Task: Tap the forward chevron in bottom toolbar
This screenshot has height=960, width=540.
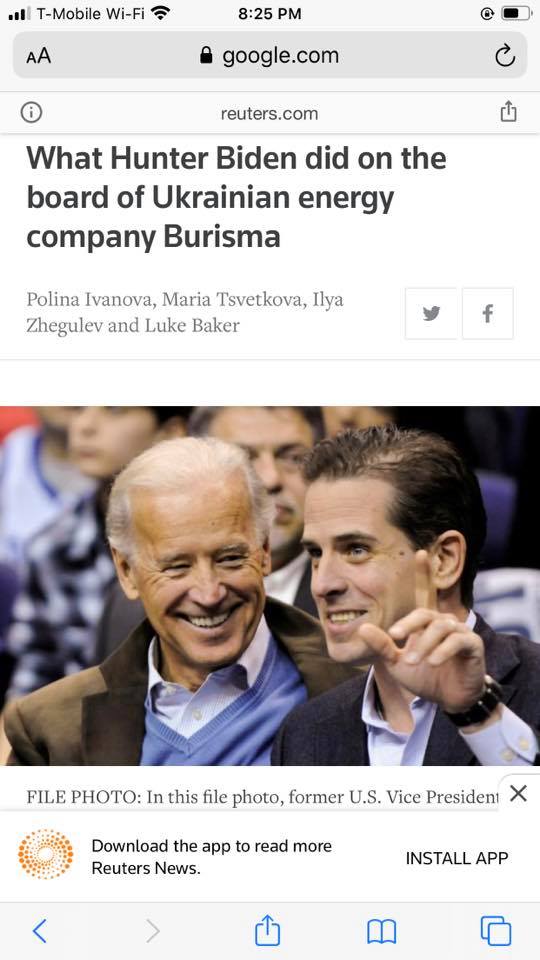Action: tap(153, 931)
